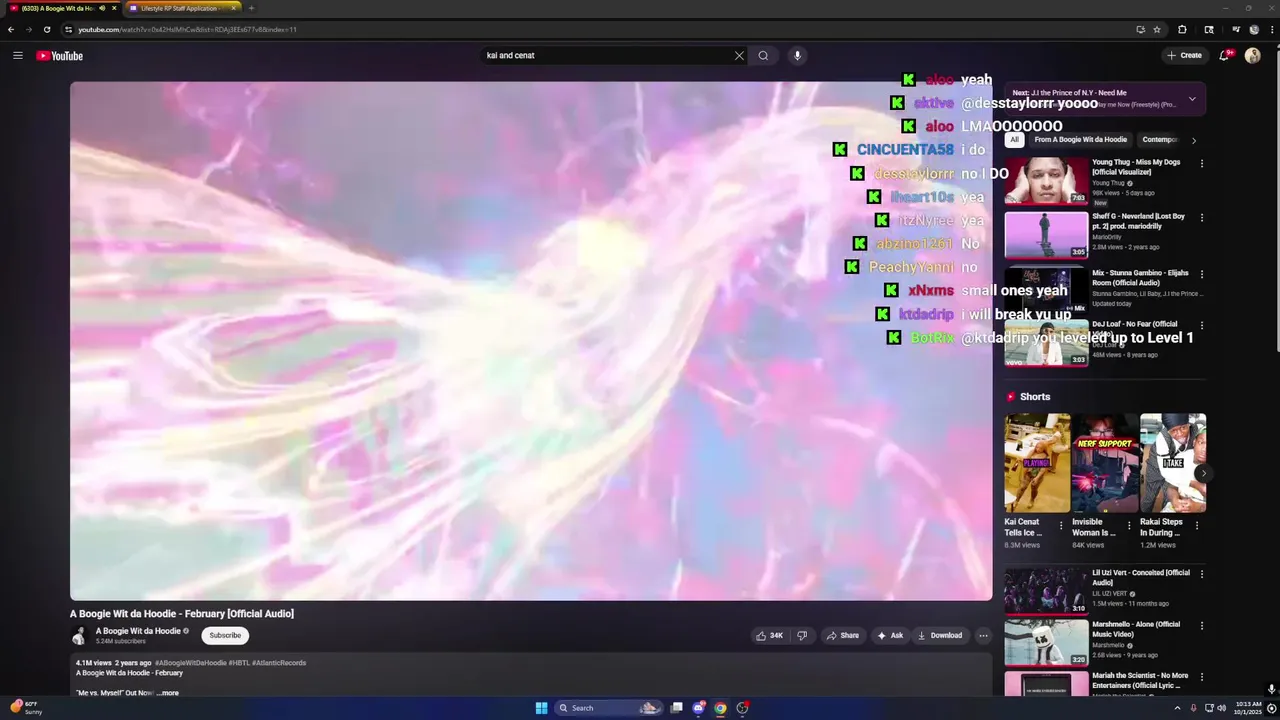1280x720 pixels.
Task: Open the account avatar menu
Action: point(1253,56)
